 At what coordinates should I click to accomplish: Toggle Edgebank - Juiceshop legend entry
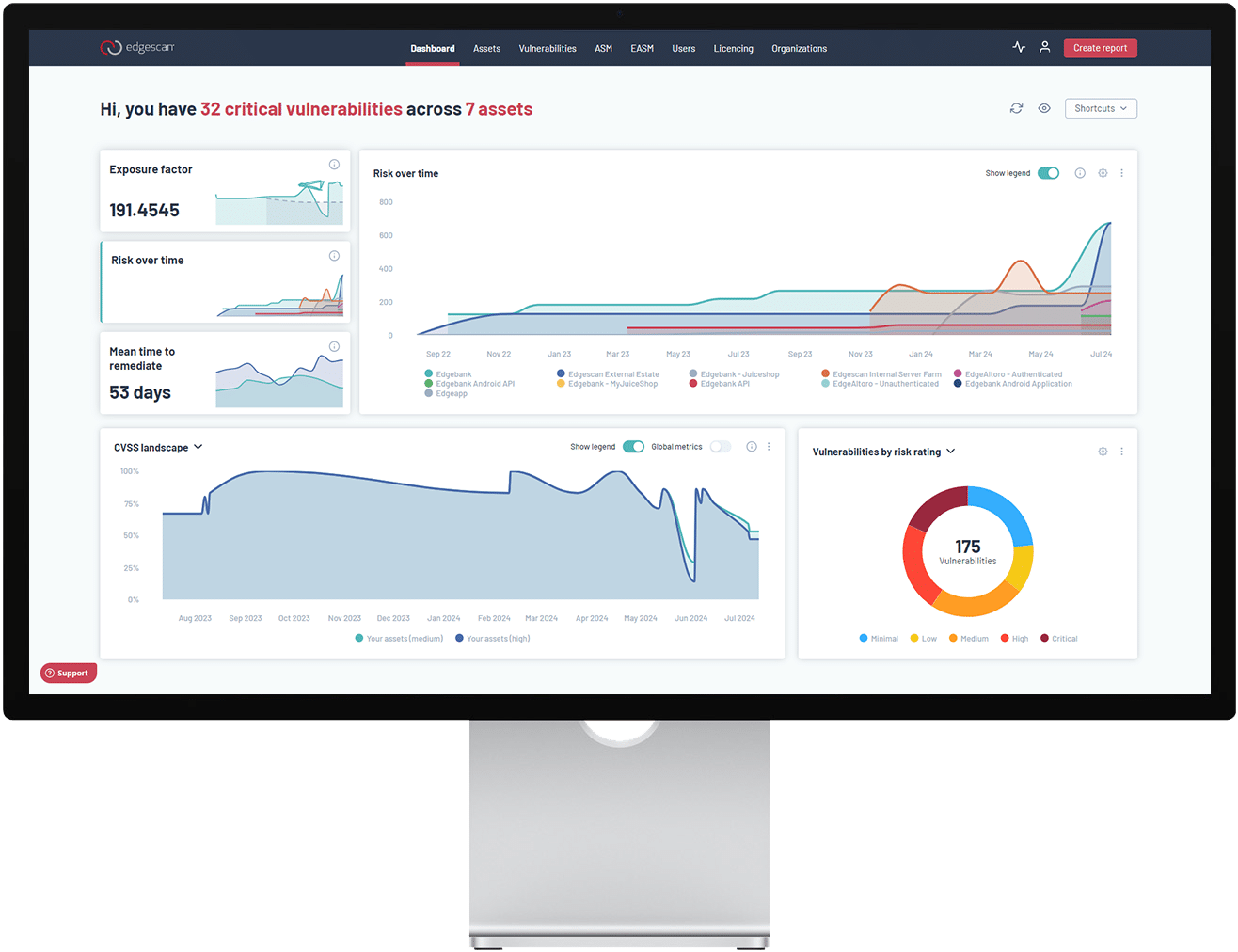point(734,374)
